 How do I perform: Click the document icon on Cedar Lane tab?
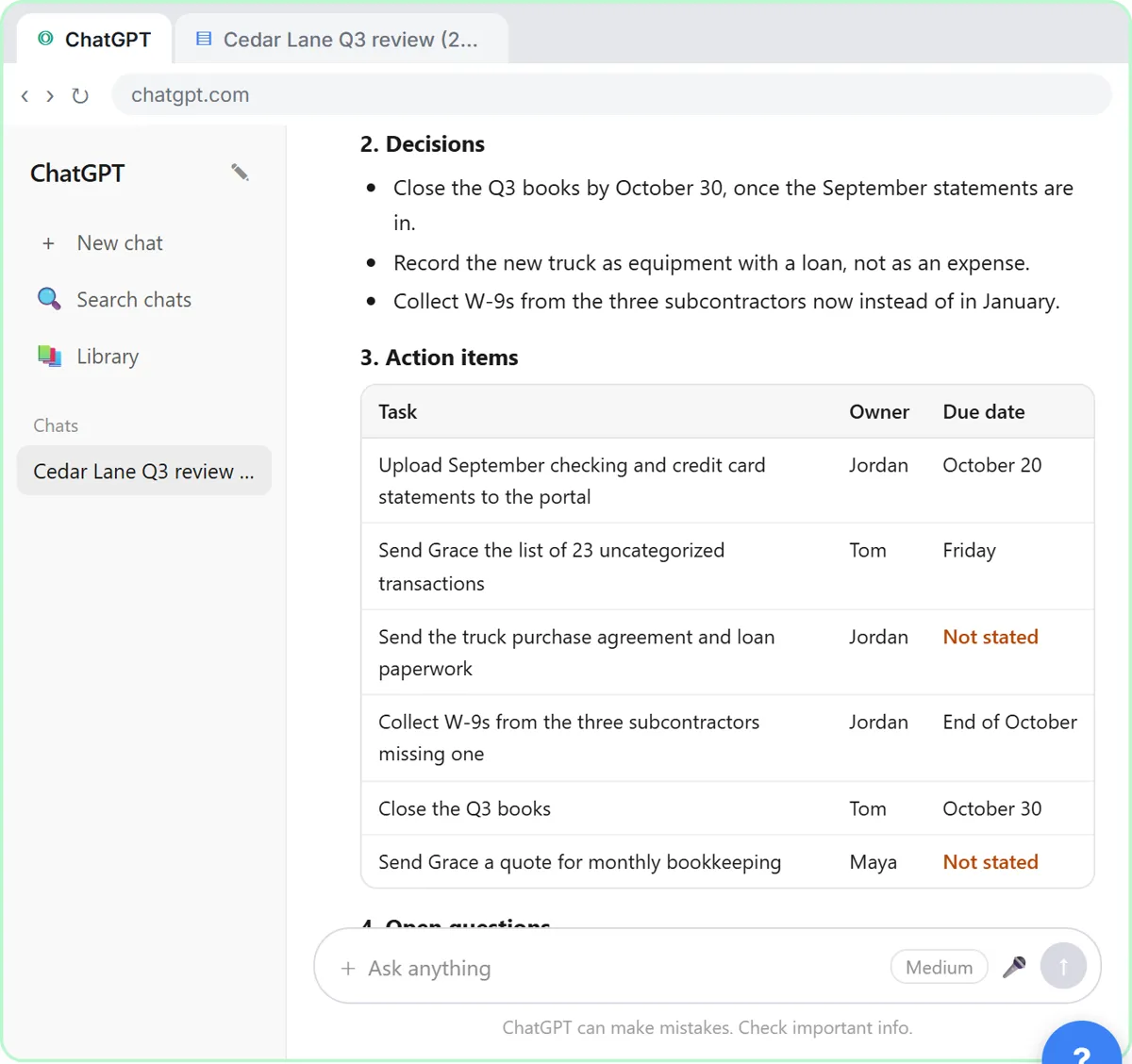204,39
